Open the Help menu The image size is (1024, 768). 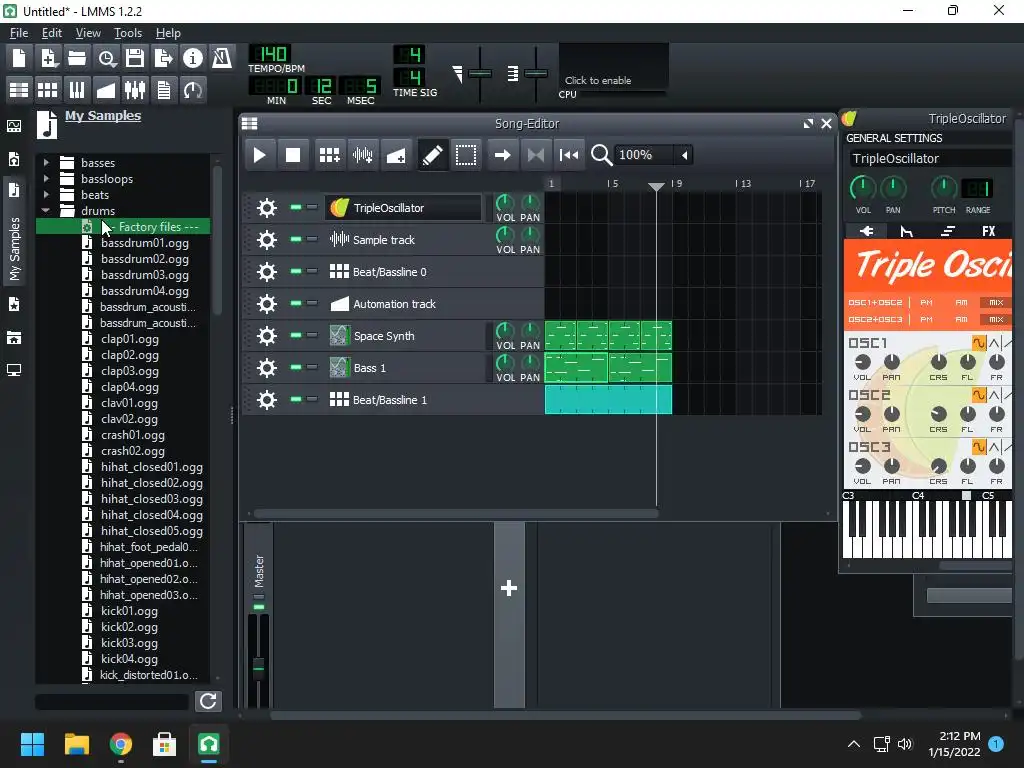pos(168,33)
